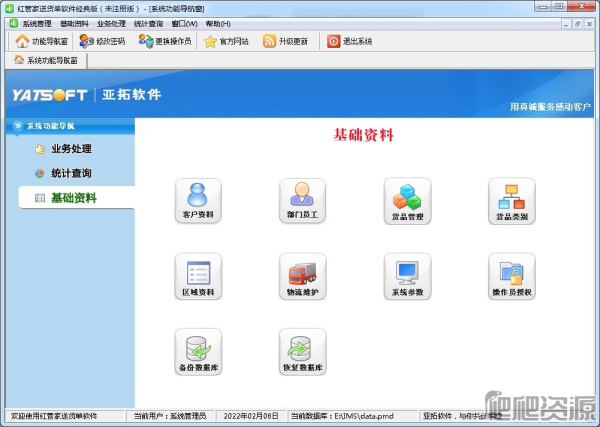Open 区域资料 region data icon
This screenshot has height=427, width=600.
click(x=198, y=276)
